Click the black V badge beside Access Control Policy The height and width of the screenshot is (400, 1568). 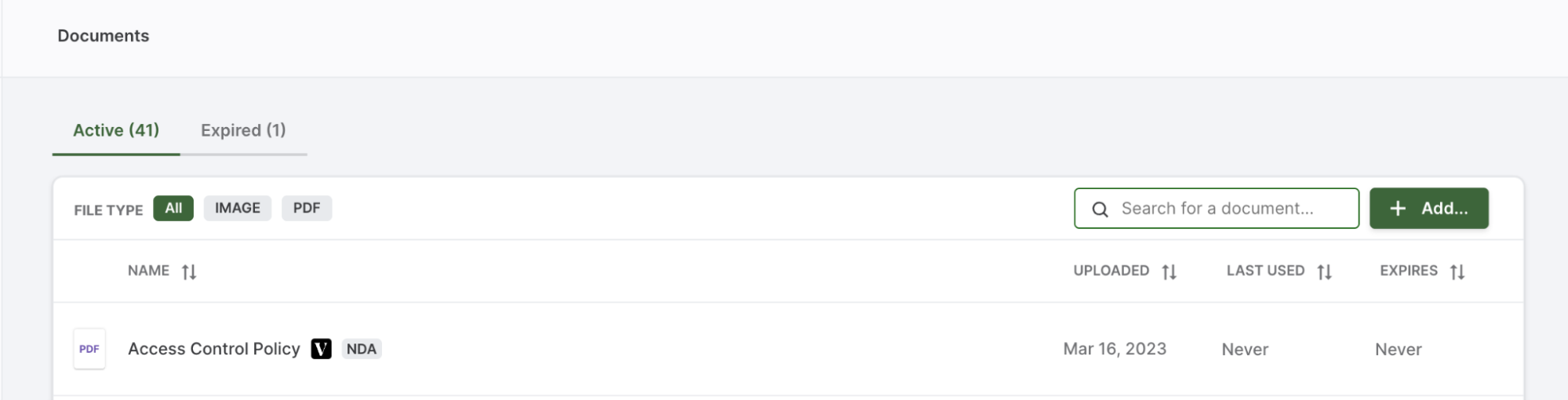tap(322, 349)
